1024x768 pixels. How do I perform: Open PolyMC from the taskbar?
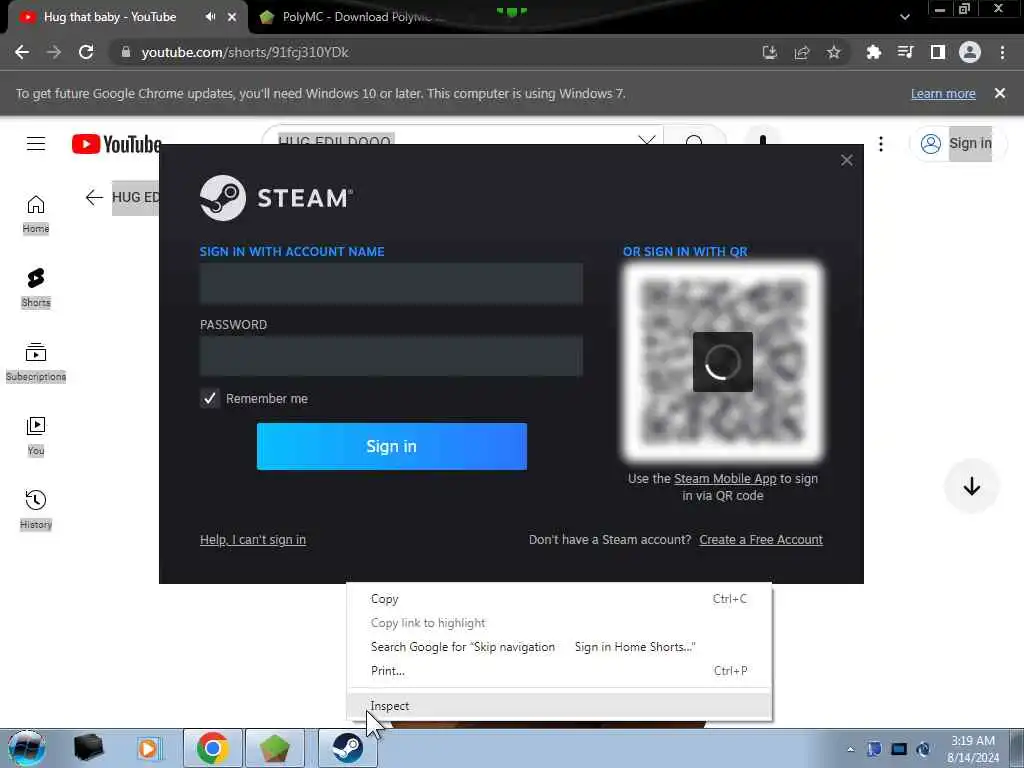pos(275,748)
